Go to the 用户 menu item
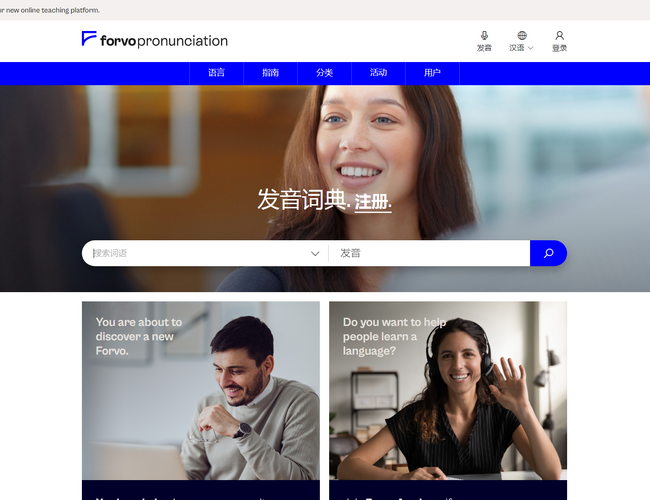 [432, 73]
